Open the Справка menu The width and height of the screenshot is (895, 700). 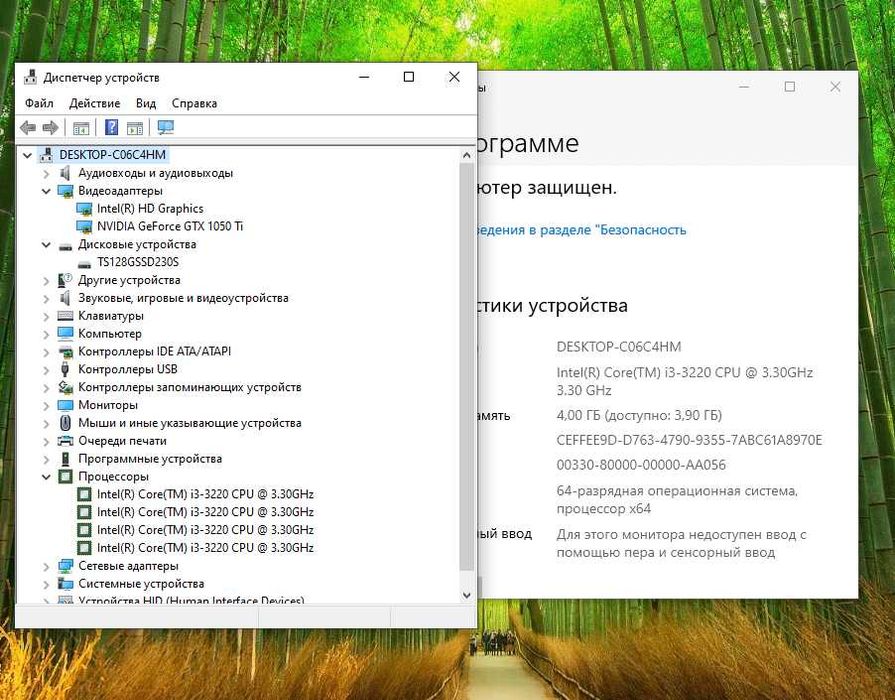[194, 103]
